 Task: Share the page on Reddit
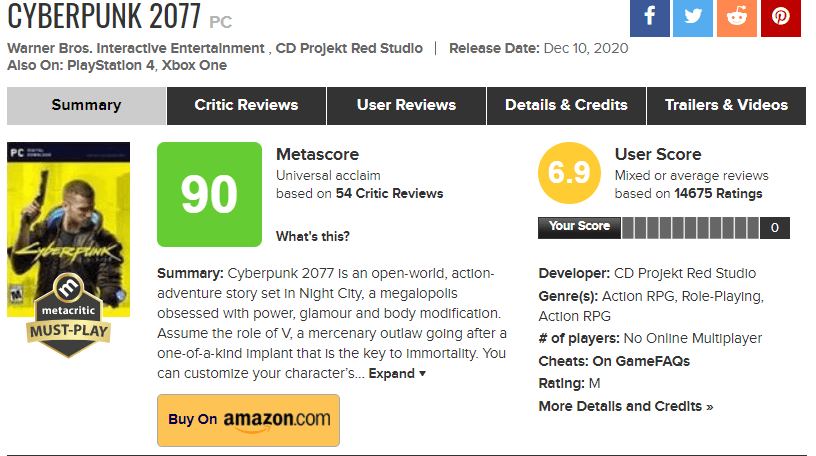coord(737,17)
